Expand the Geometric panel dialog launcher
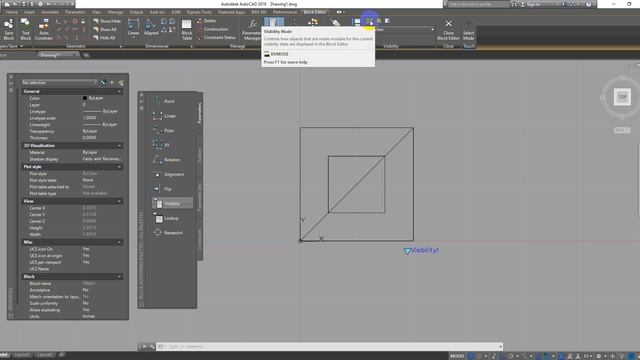The width and height of the screenshot is (640, 360). click(x=121, y=47)
